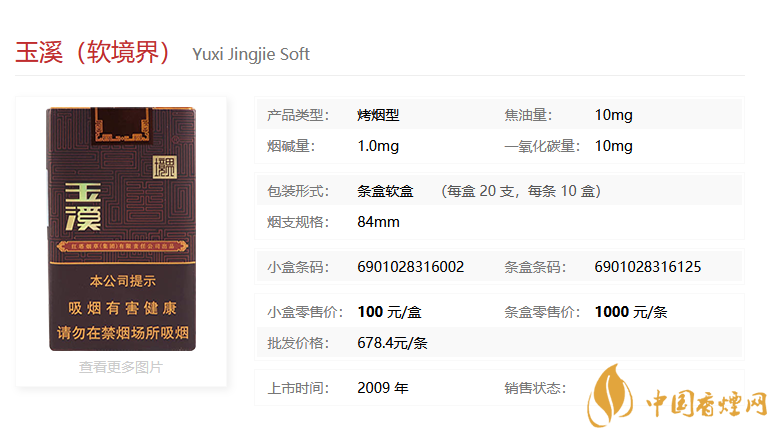
Task: Click the 1000 元/条 carton price
Action: pos(631,312)
